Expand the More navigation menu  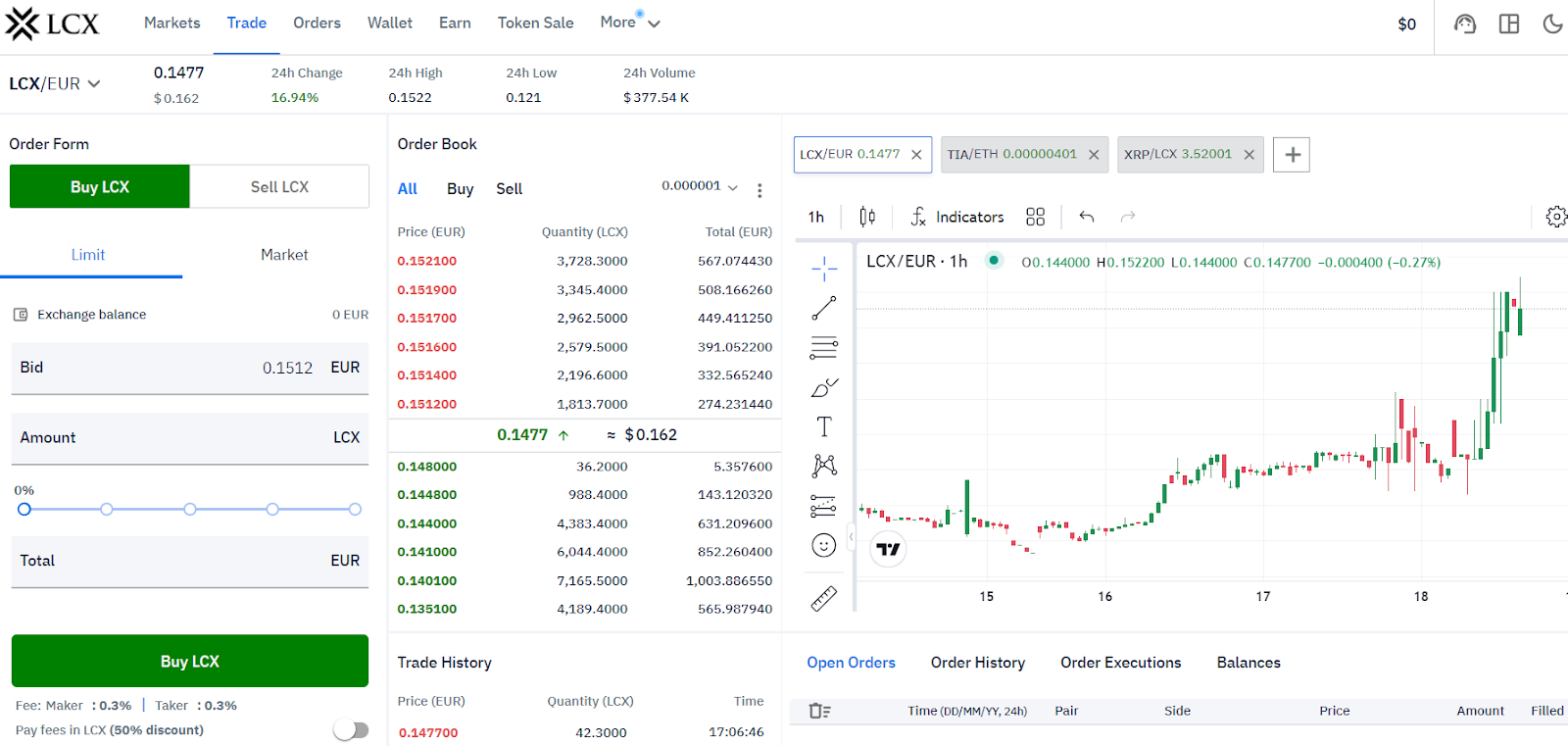point(630,23)
